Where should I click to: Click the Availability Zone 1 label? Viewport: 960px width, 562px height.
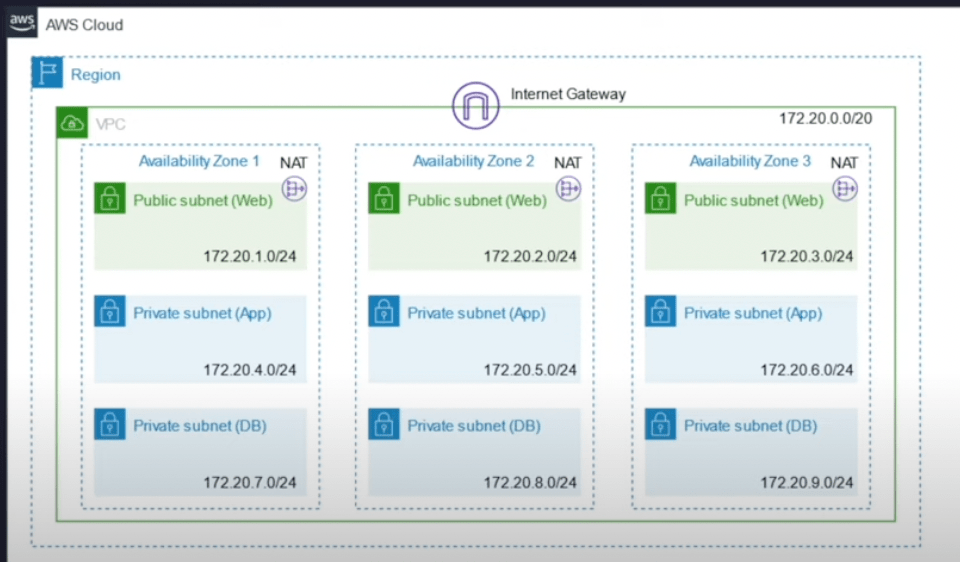coord(199,161)
